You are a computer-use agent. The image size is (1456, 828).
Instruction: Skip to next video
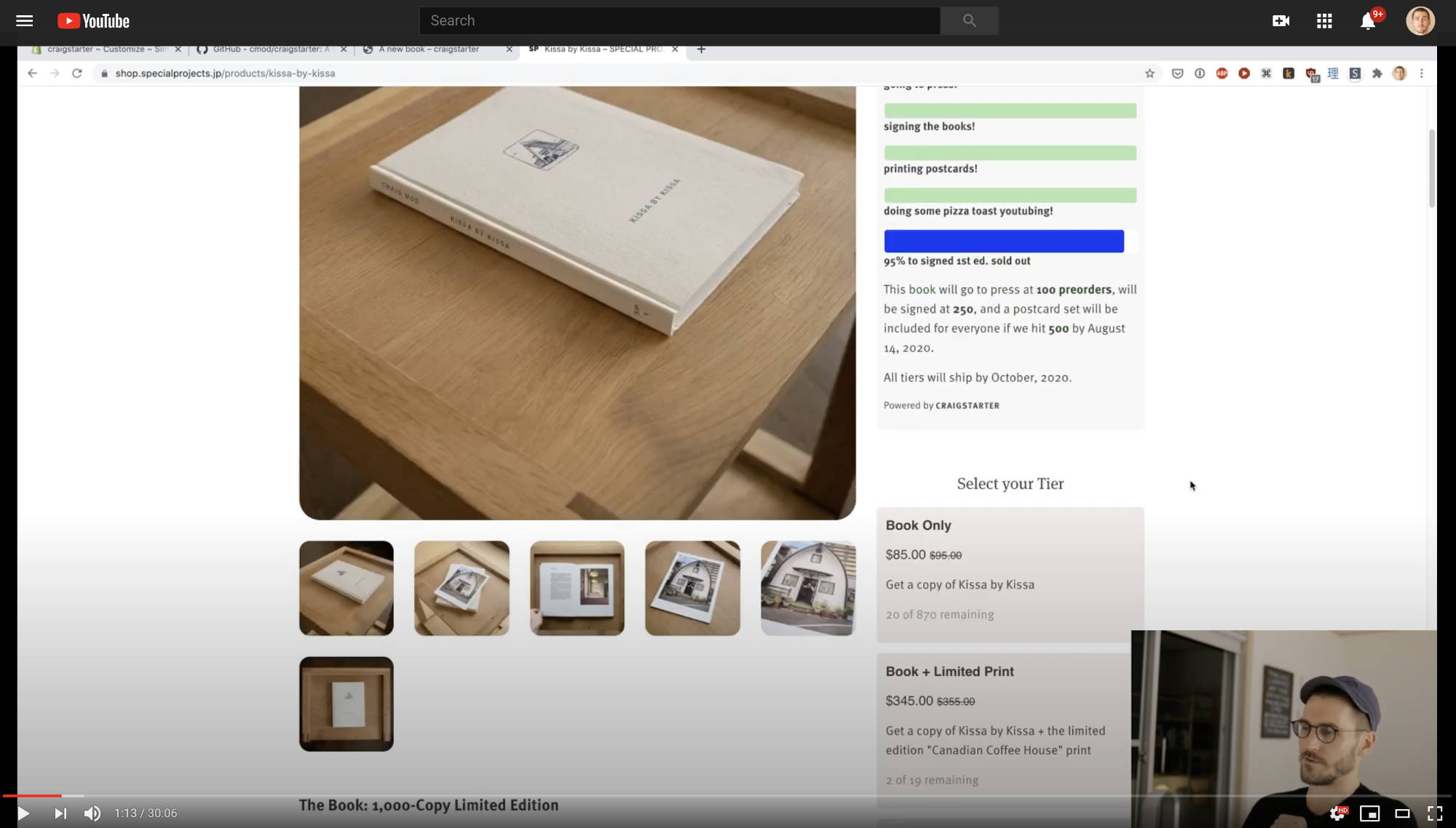point(60,813)
